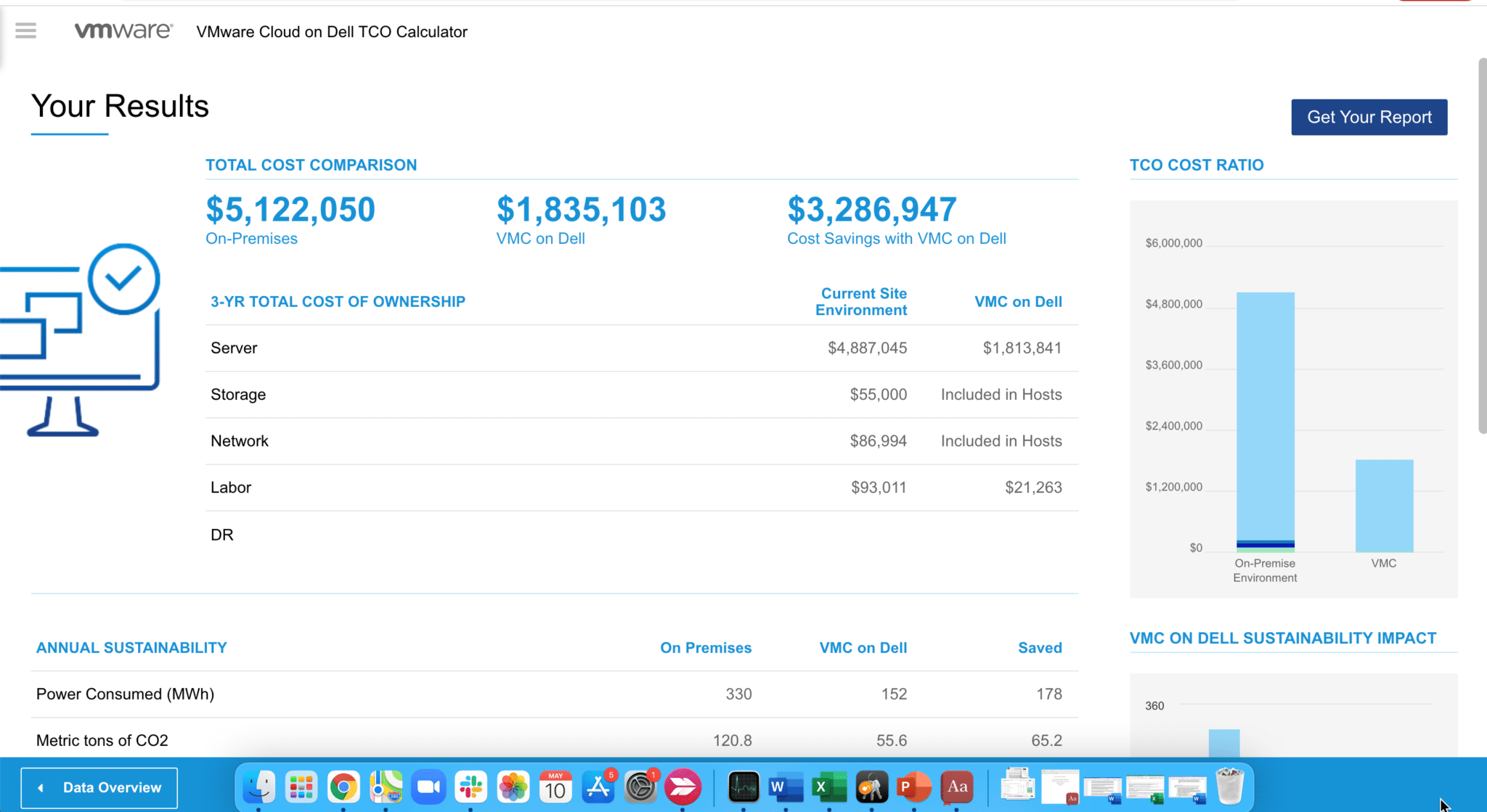Image resolution: width=1487 pixels, height=812 pixels.
Task: Open Launchpad from the dock
Action: pos(301,787)
